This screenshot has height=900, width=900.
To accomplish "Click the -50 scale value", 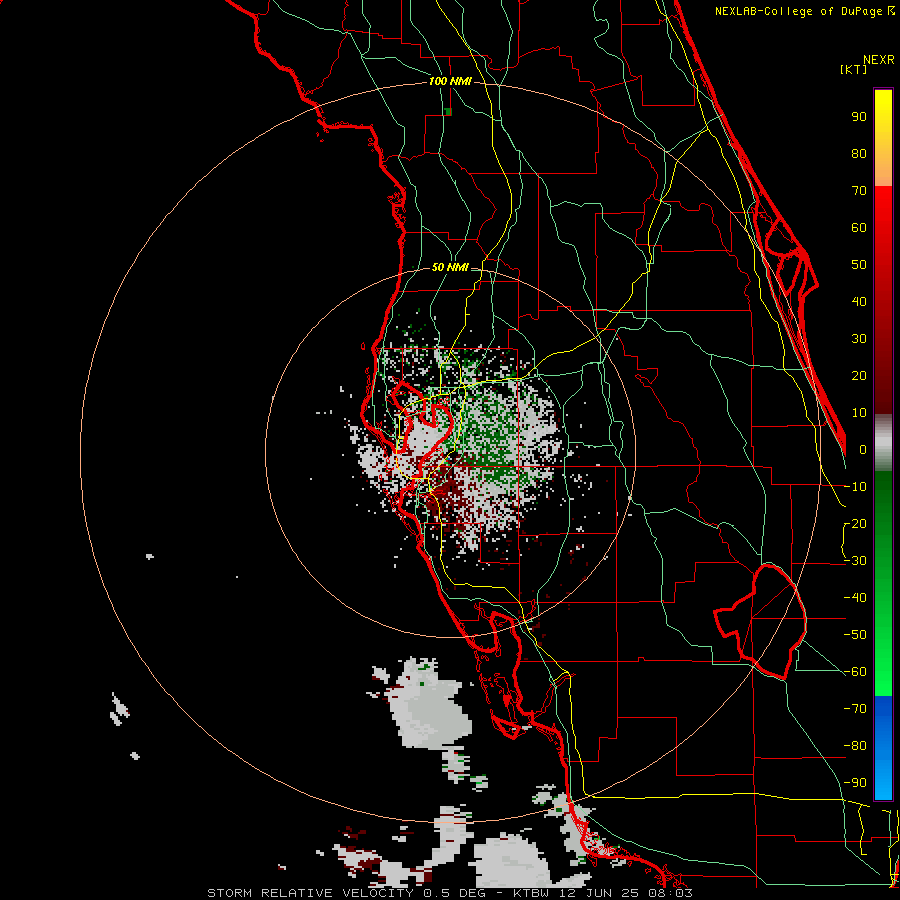I will coord(855,635).
